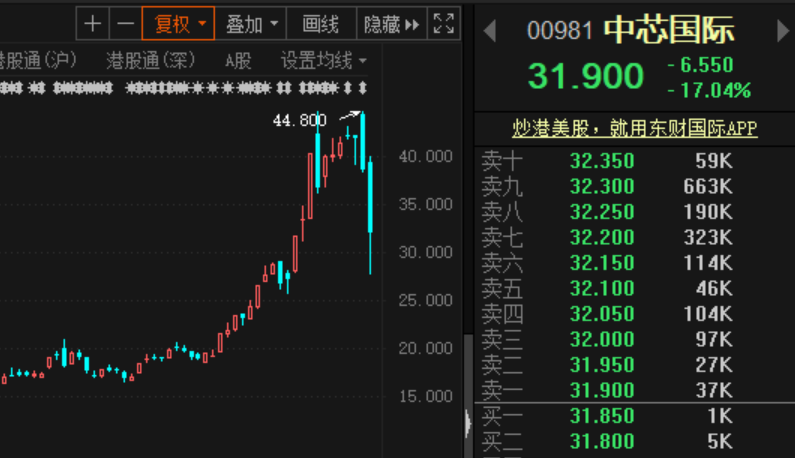The width and height of the screenshot is (795, 458).
Task: Collapse quote panel using divider arrow
Action: pos(467,423)
